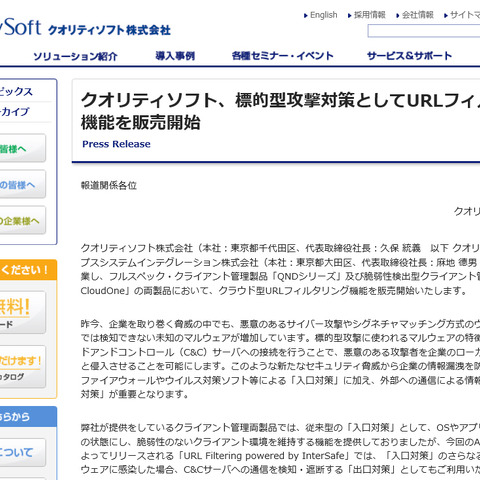Click the orange ください! banner header
Screen dimensions: 480x480
tap(28, 270)
